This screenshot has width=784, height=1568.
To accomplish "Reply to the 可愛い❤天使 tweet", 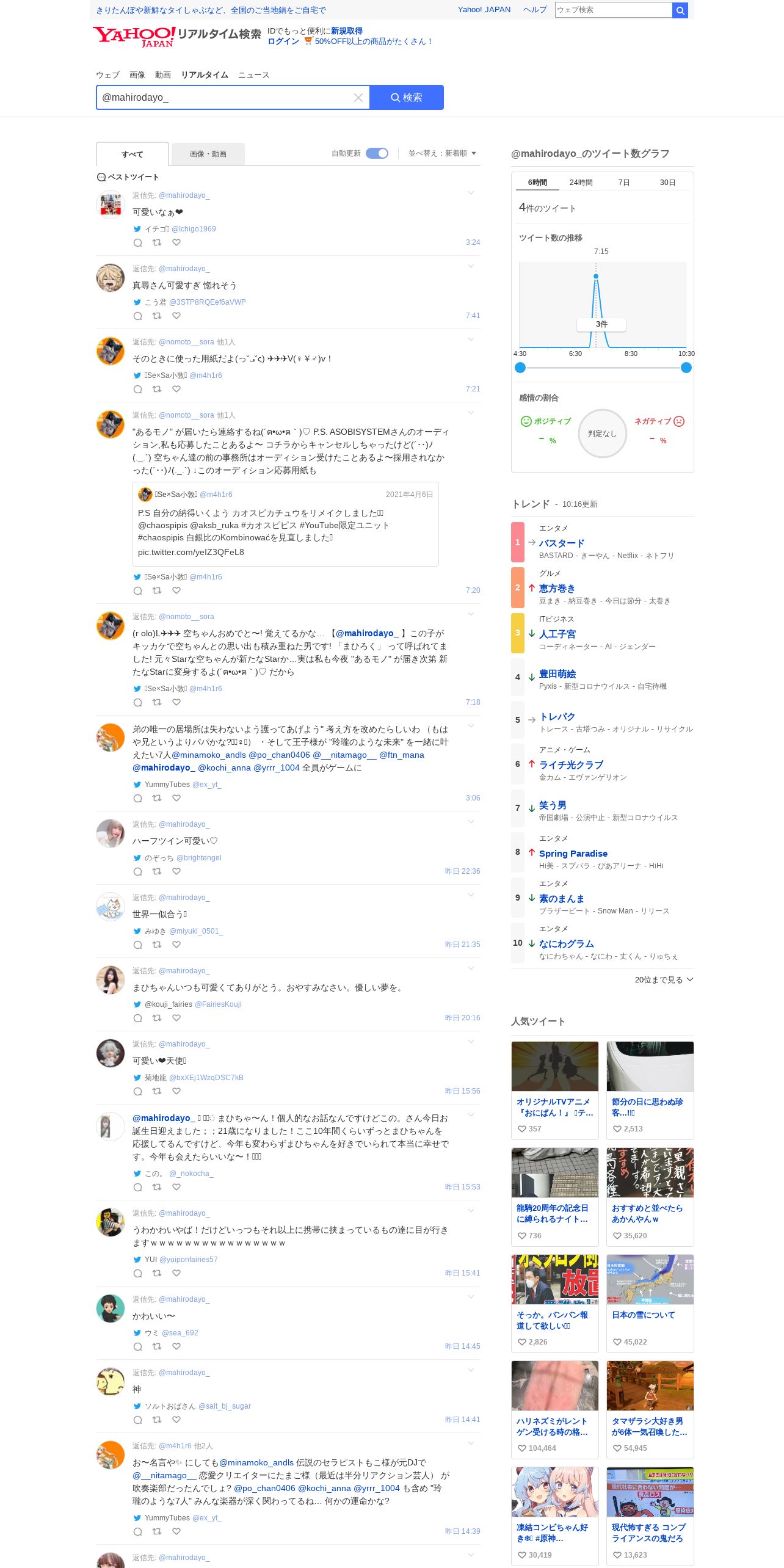I will click(138, 1091).
